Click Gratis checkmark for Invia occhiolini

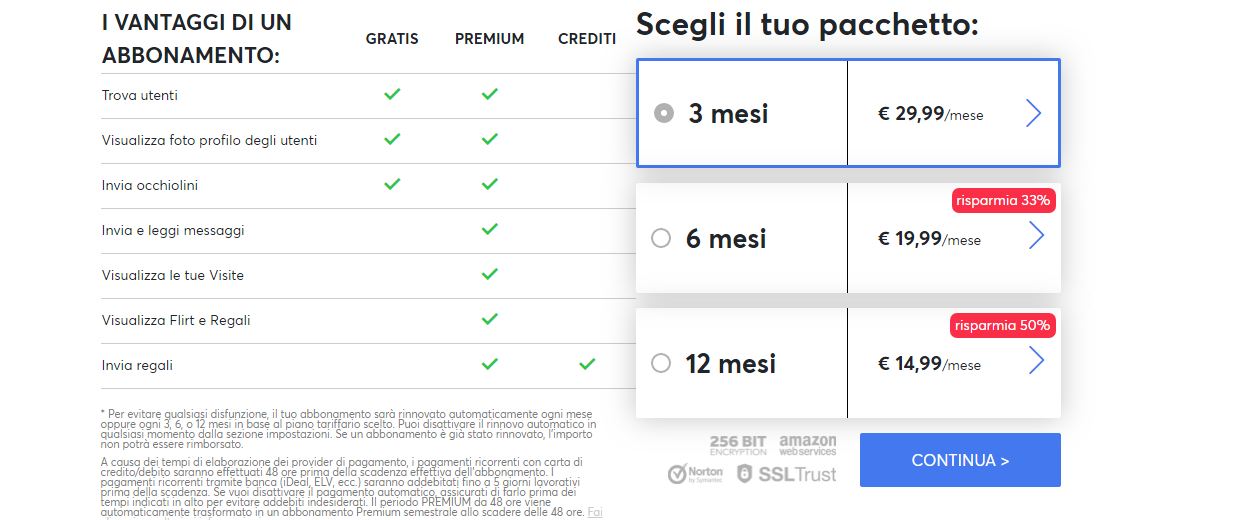(392, 184)
